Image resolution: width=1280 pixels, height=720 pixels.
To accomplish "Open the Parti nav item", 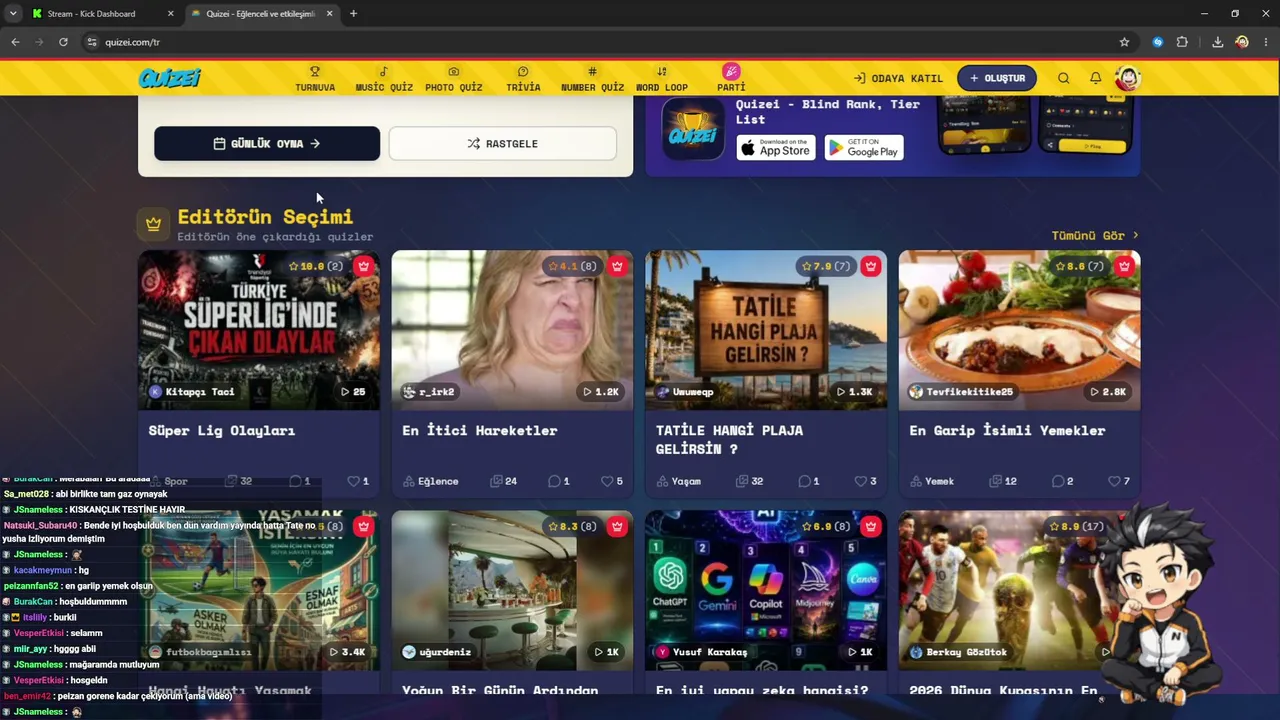I will point(731,78).
